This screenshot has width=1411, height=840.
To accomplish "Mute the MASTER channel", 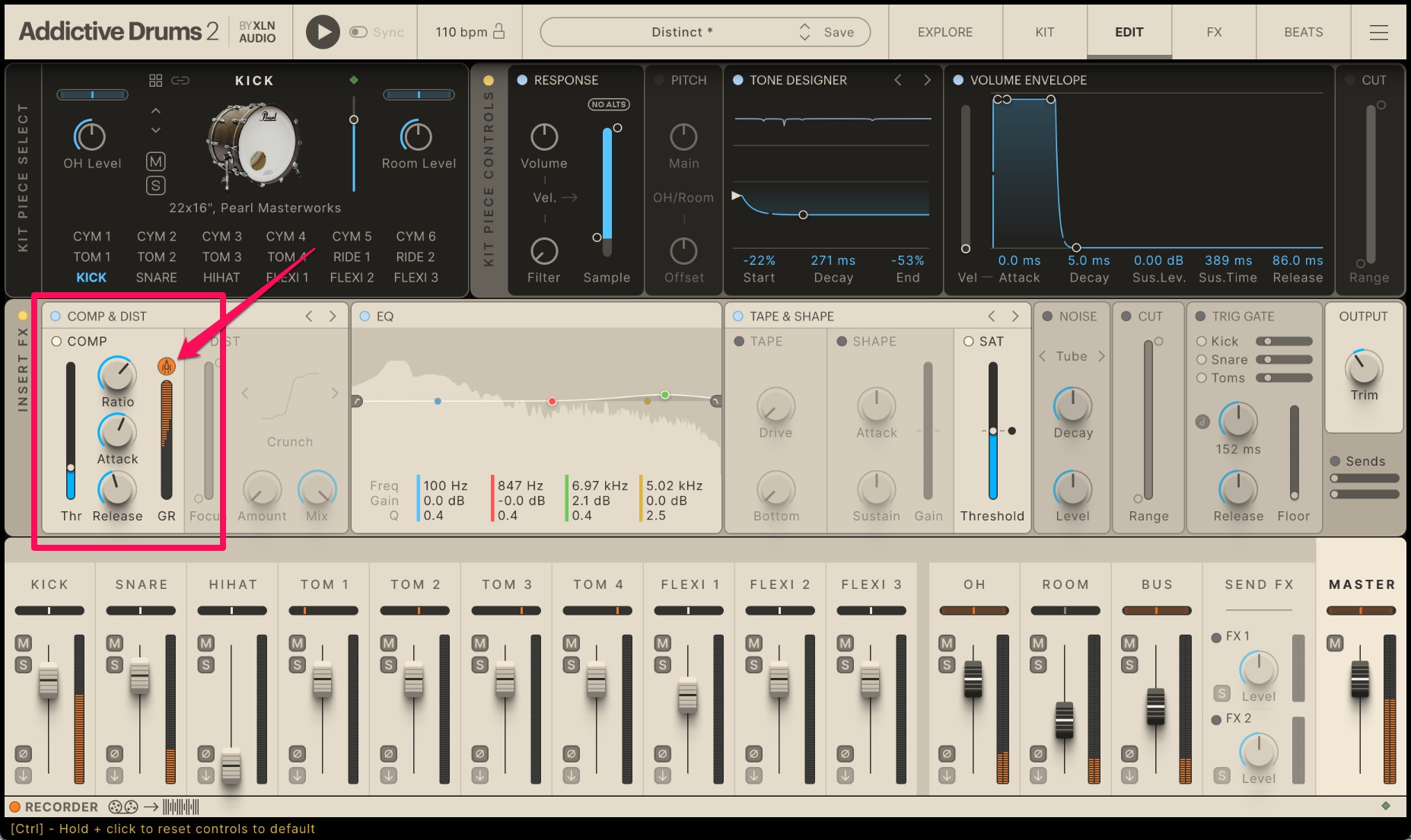I will (x=1335, y=644).
